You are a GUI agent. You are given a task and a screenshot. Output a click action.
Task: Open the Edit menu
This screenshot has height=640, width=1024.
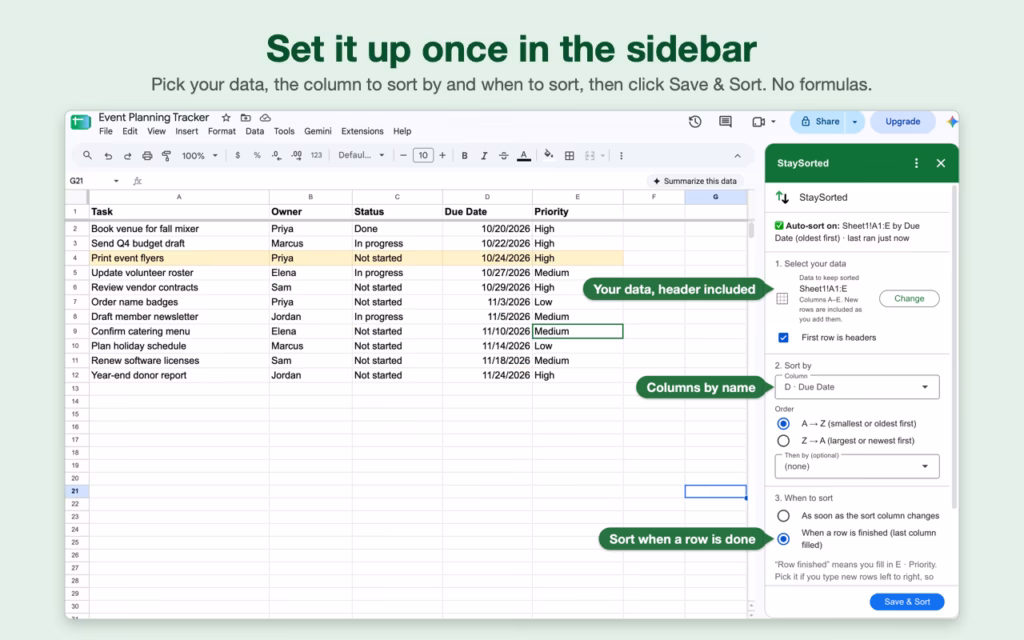pyautogui.click(x=130, y=131)
